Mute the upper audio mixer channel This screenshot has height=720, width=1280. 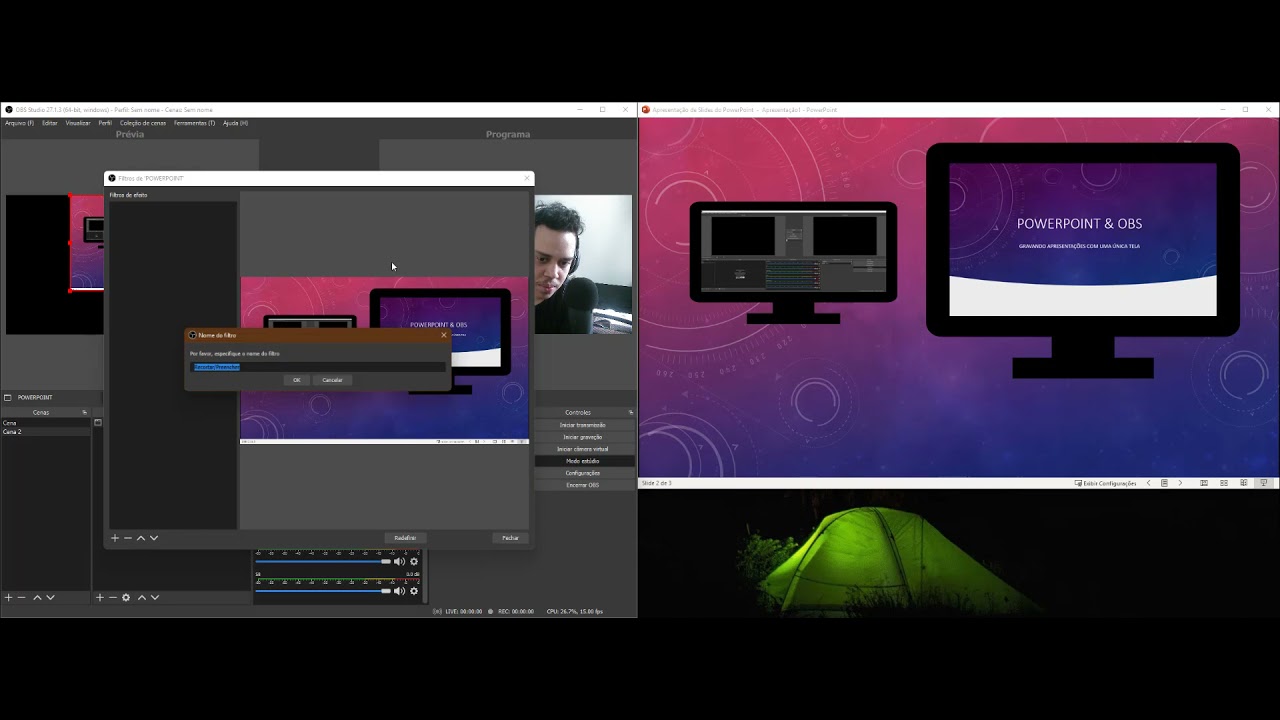pos(400,561)
